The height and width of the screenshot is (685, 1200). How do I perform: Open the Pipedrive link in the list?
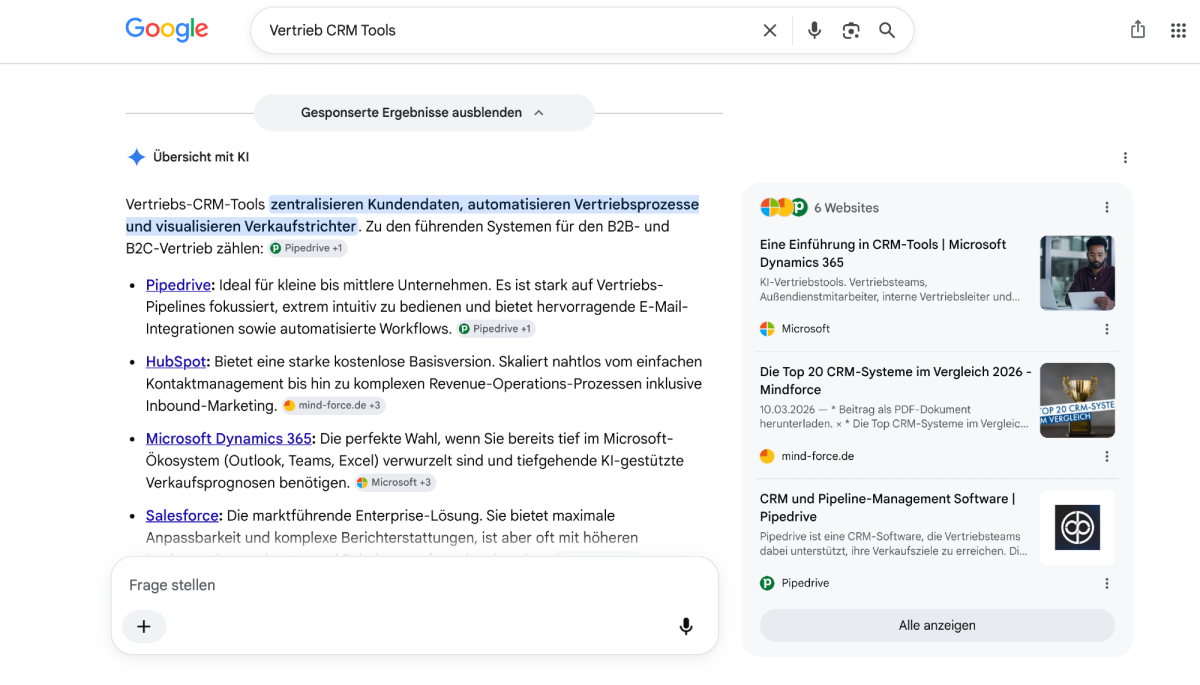(x=178, y=285)
